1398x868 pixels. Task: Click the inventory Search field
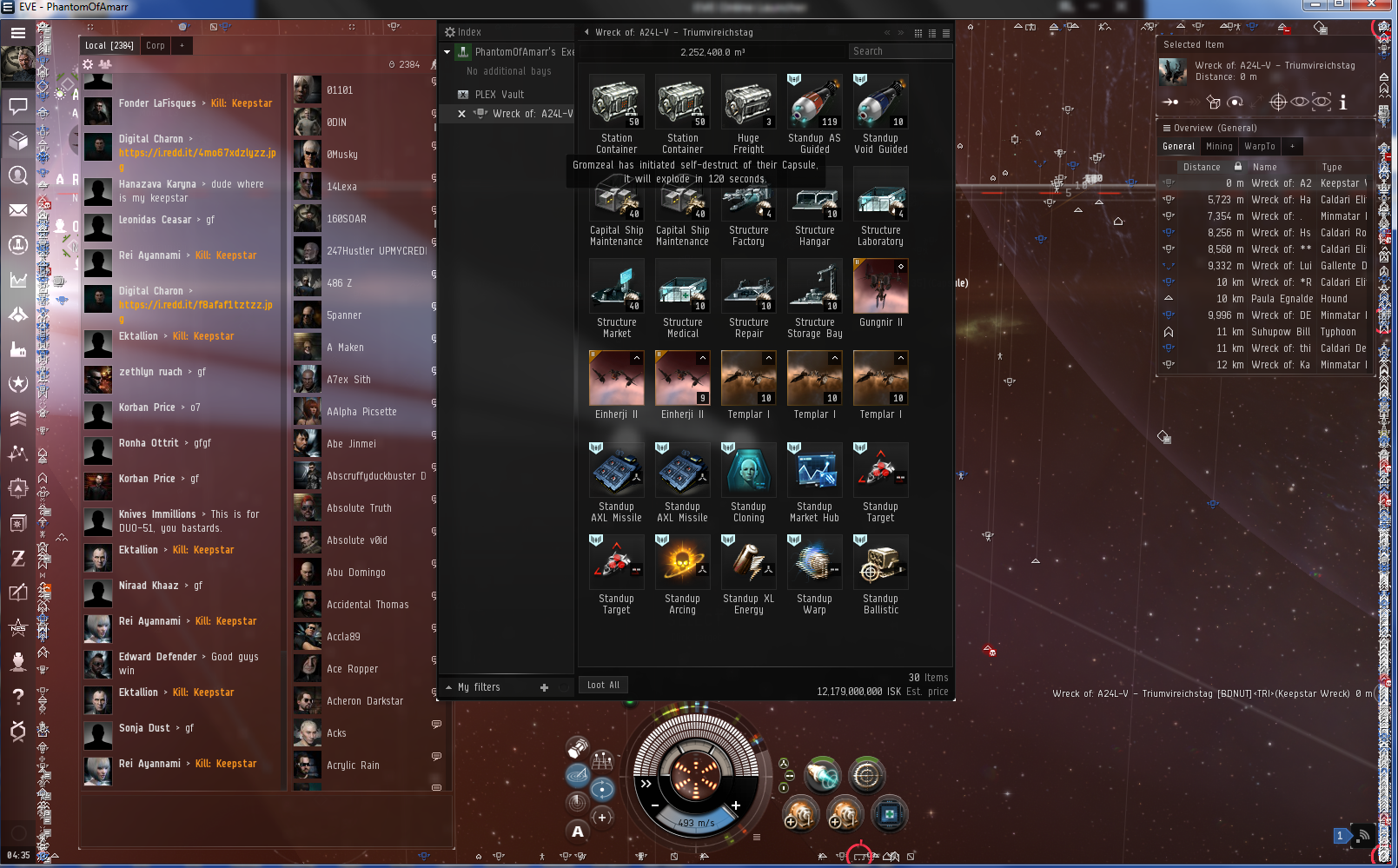click(900, 51)
